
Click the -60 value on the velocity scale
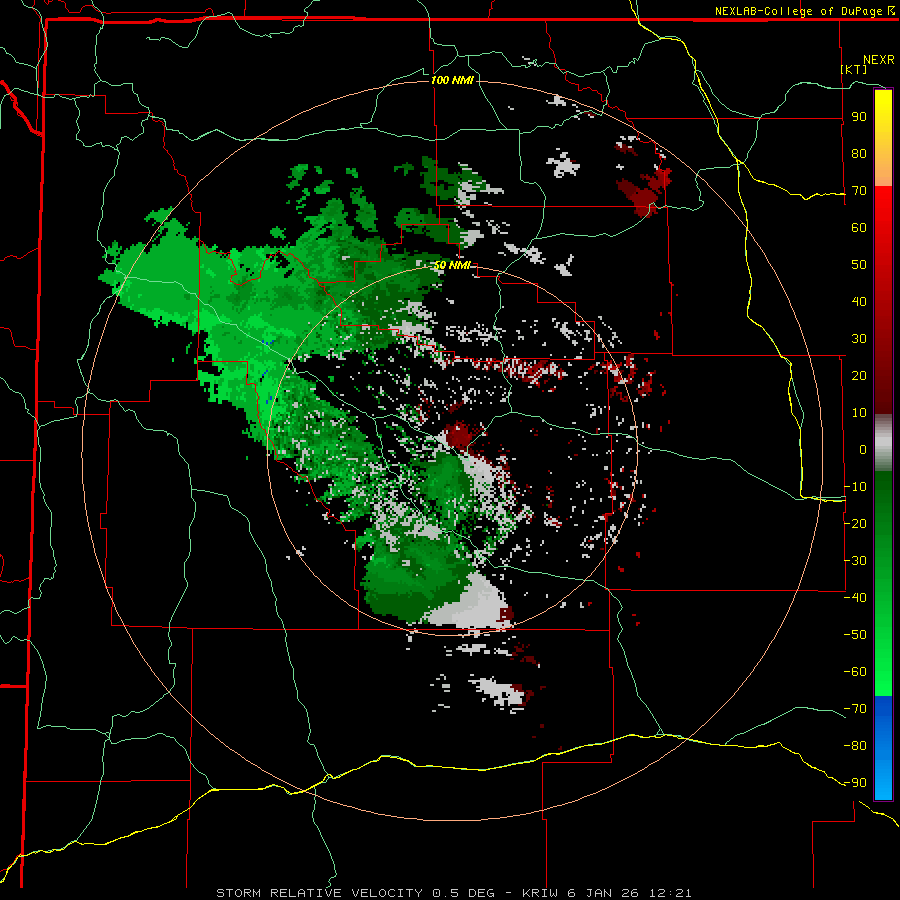pyautogui.click(x=855, y=672)
